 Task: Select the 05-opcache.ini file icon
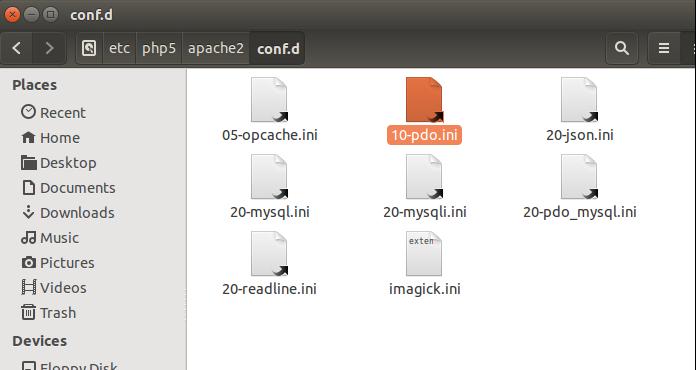[x=269, y=99]
